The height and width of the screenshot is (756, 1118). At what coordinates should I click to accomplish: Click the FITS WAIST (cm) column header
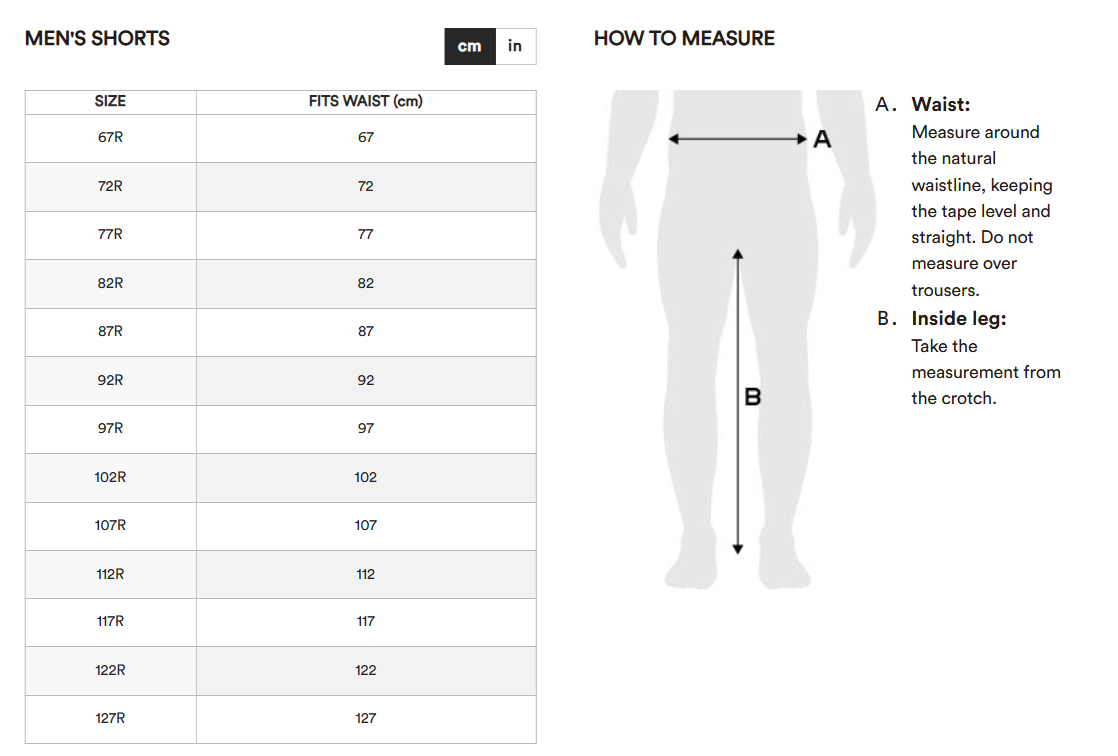click(x=366, y=102)
